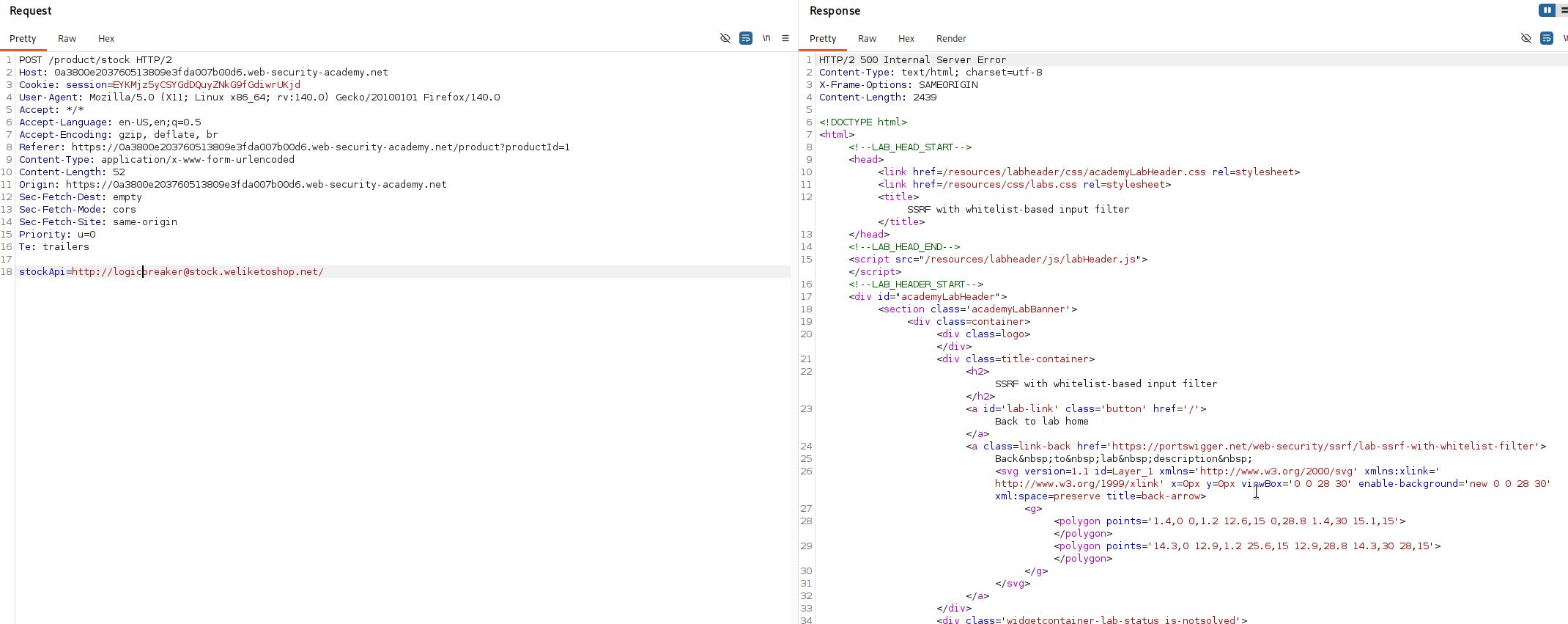Click the labHeader.js script tag line
The width and height of the screenshot is (1568, 624).
pos(998,260)
